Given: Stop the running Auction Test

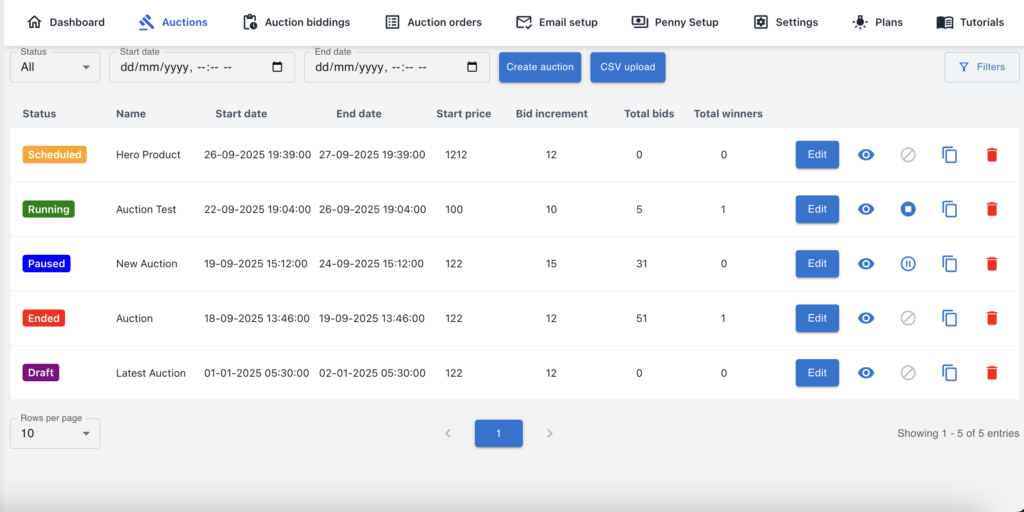Looking at the screenshot, I should click(908, 209).
